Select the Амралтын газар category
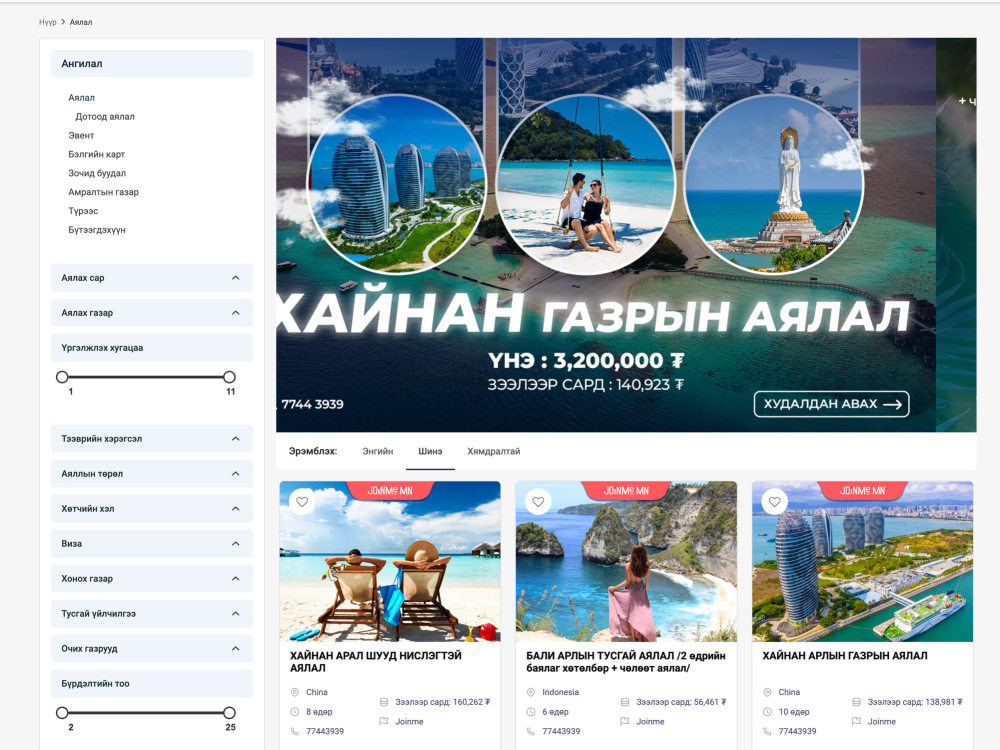 103,192
